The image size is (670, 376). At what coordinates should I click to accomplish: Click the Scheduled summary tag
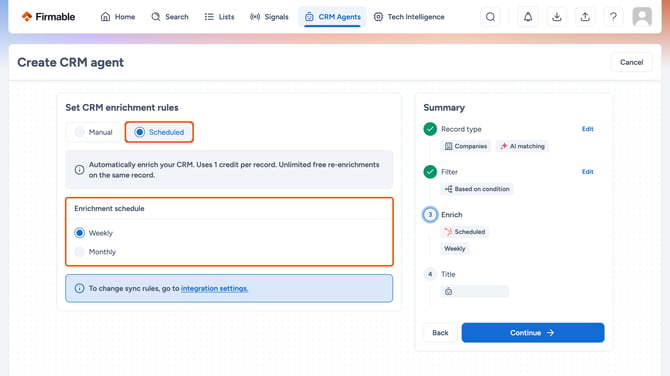[464, 232]
